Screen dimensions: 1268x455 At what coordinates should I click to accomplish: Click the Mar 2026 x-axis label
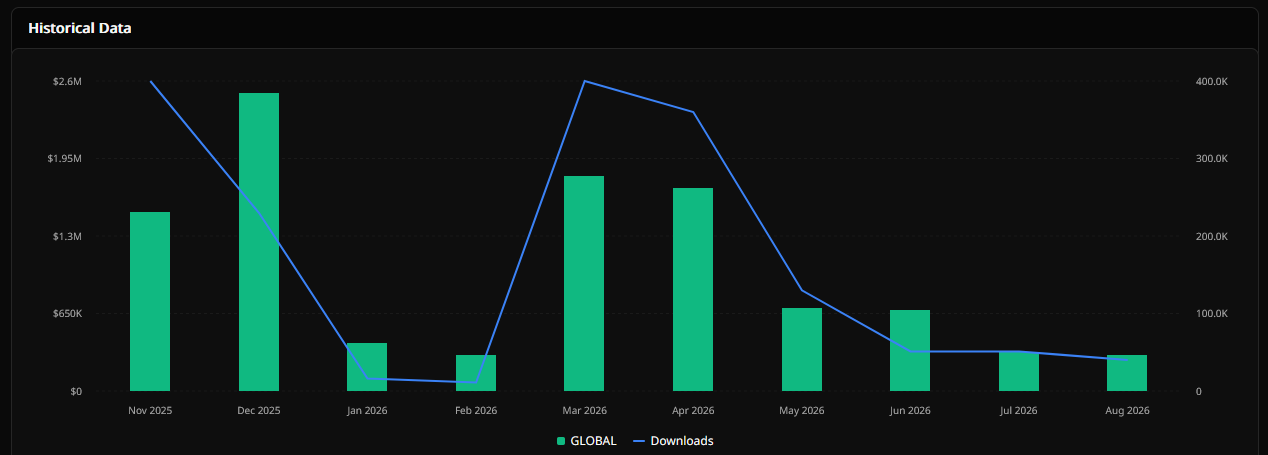(584, 410)
